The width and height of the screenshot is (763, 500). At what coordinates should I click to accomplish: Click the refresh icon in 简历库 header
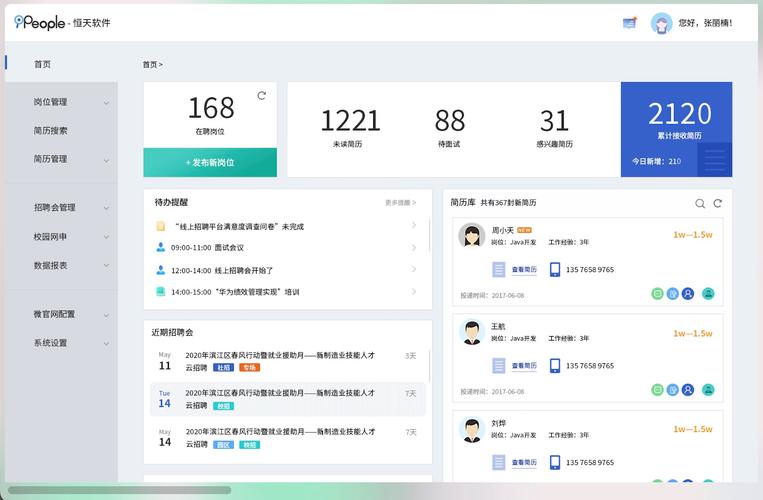[x=717, y=203]
